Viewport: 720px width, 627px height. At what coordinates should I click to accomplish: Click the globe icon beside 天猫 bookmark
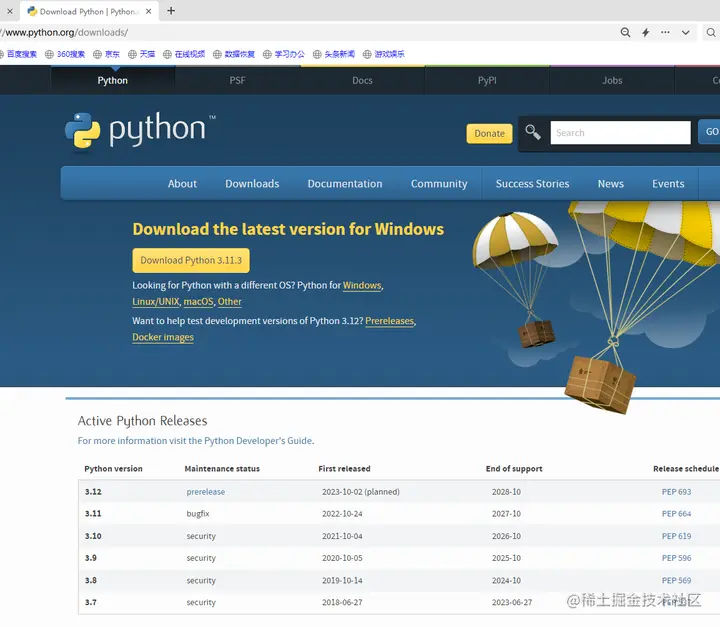(x=132, y=54)
